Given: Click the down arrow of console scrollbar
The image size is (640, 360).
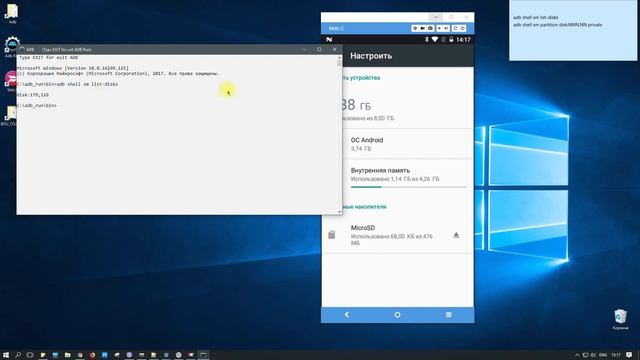Looking at the screenshot, I should [339, 212].
